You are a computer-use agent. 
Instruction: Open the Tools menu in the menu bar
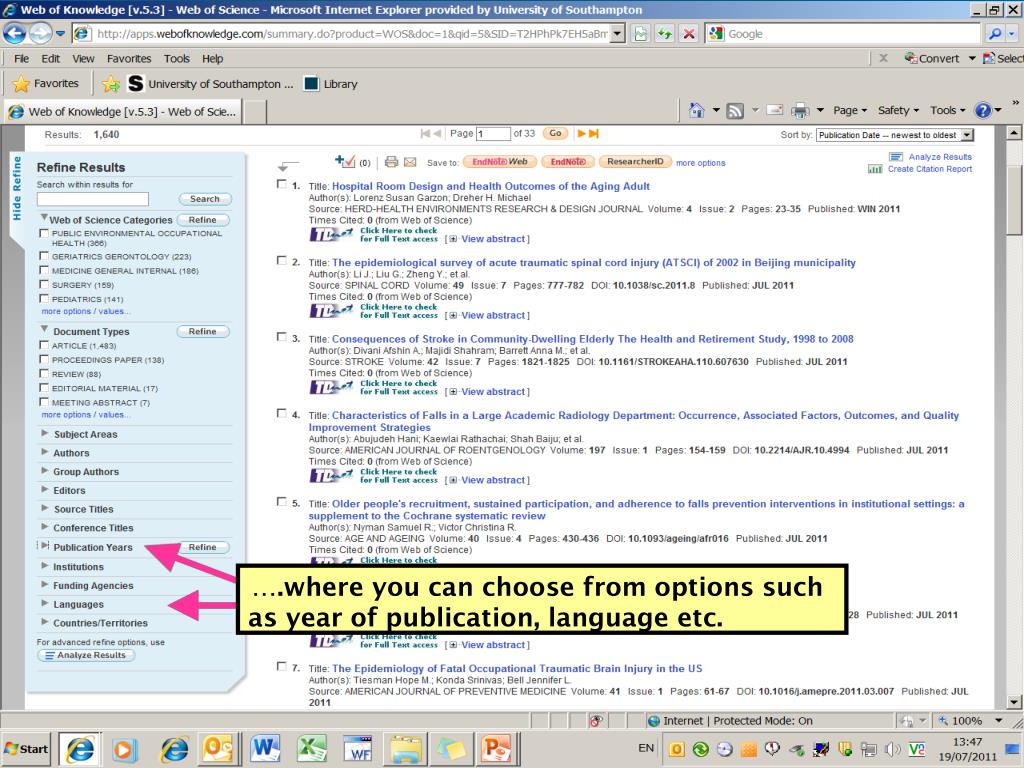pyautogui.click(x=177, y=59)
